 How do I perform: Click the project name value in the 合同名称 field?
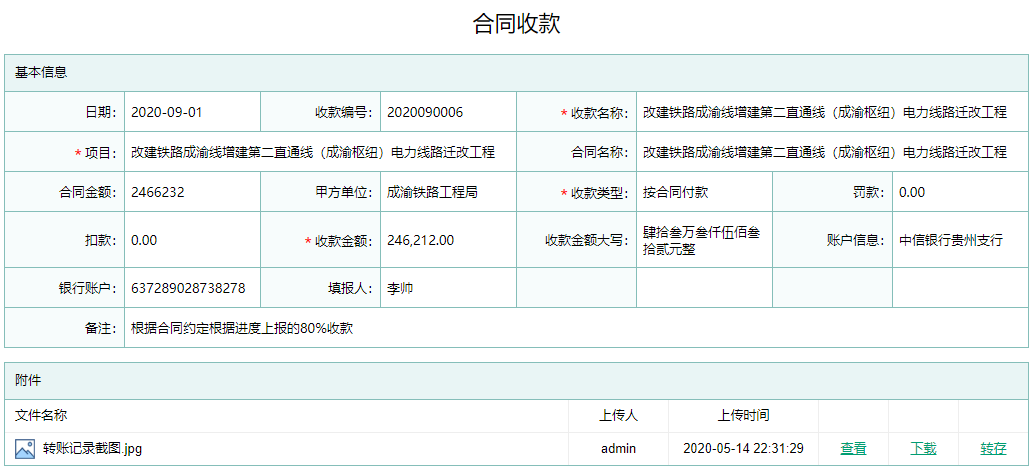825,152
